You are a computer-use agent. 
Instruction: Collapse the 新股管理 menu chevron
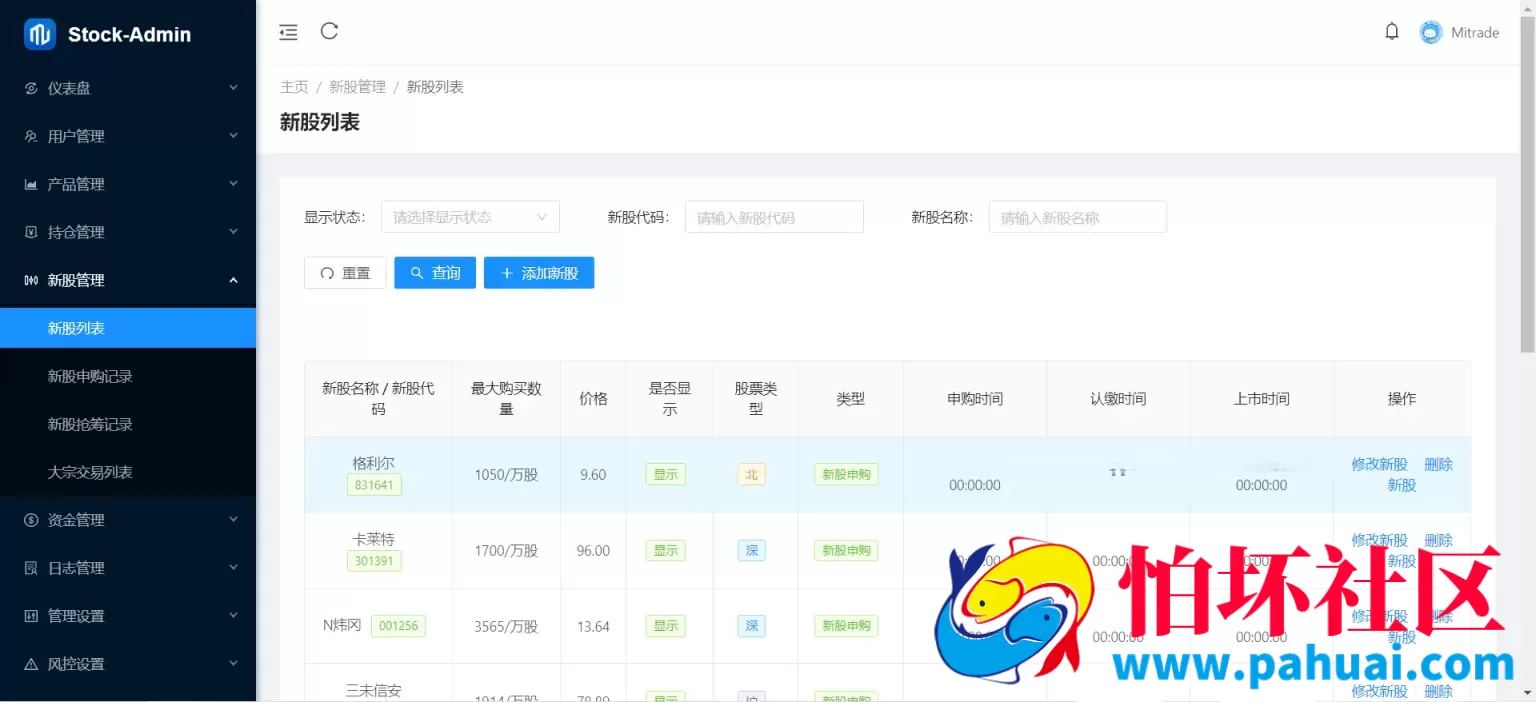pyautogui.click(x=233, y=280)
